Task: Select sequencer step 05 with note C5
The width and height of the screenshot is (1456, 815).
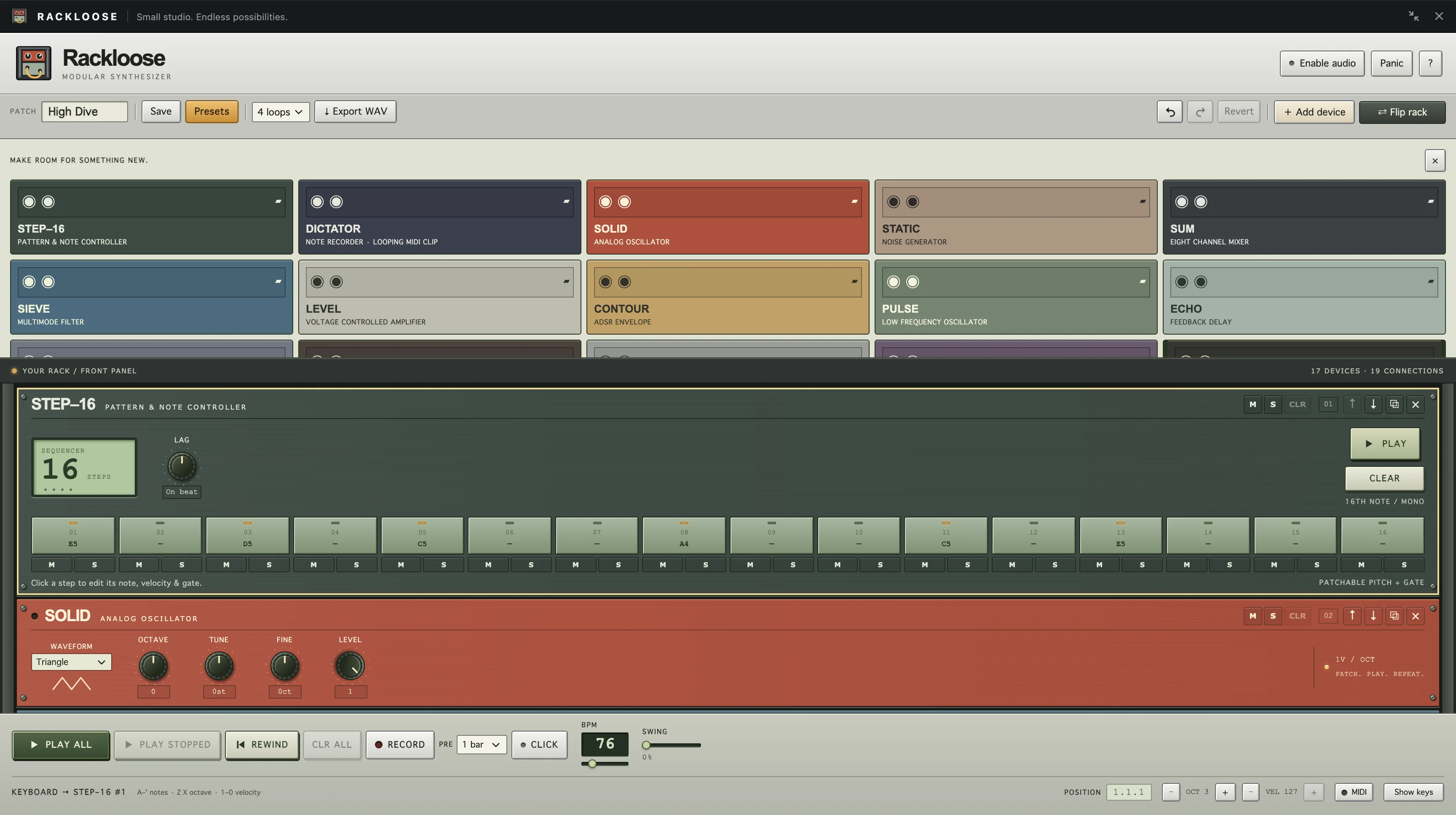Action: pyautogui.click(x=422, y=535)
